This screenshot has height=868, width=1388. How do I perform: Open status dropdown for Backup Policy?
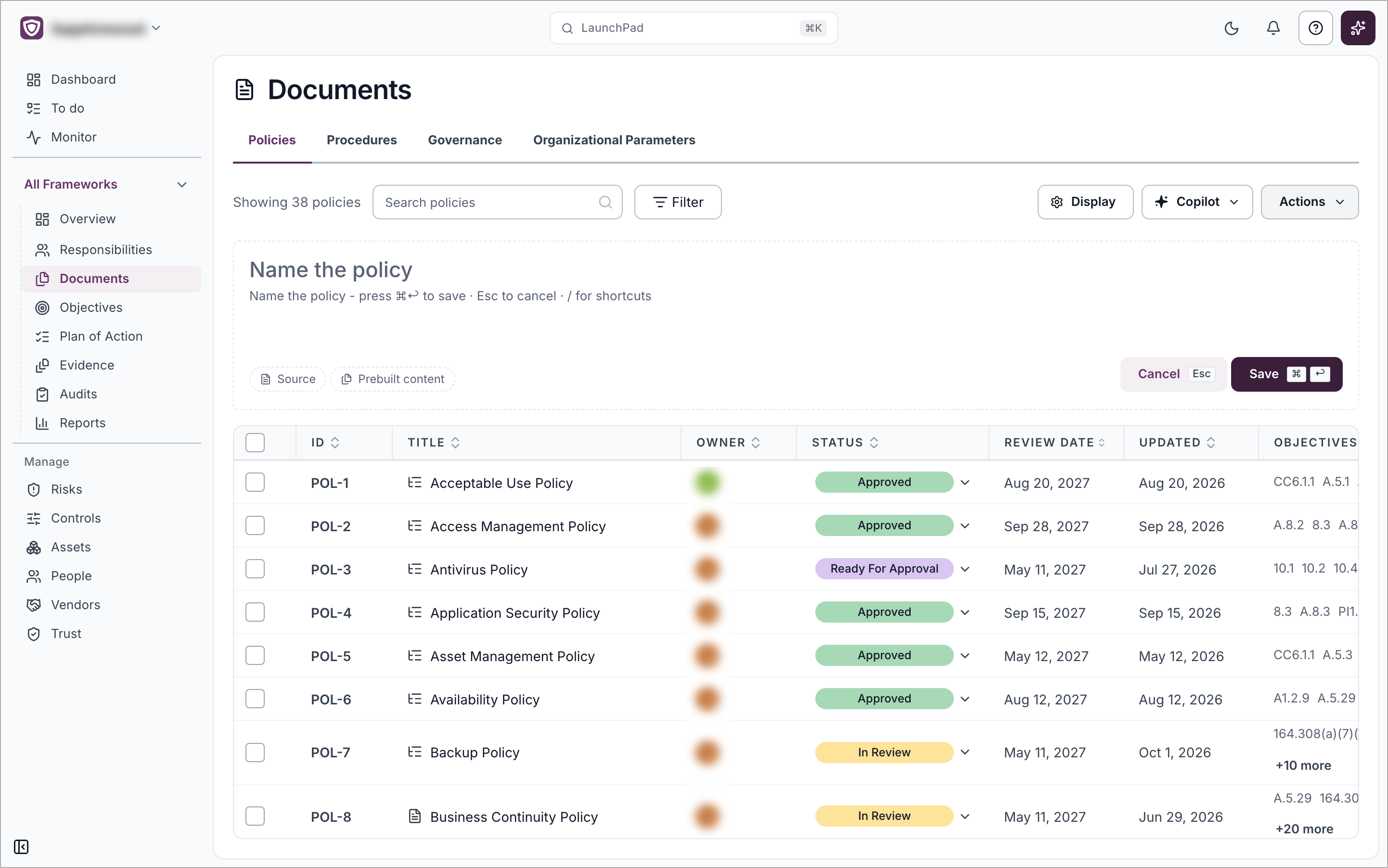(965, 753)
